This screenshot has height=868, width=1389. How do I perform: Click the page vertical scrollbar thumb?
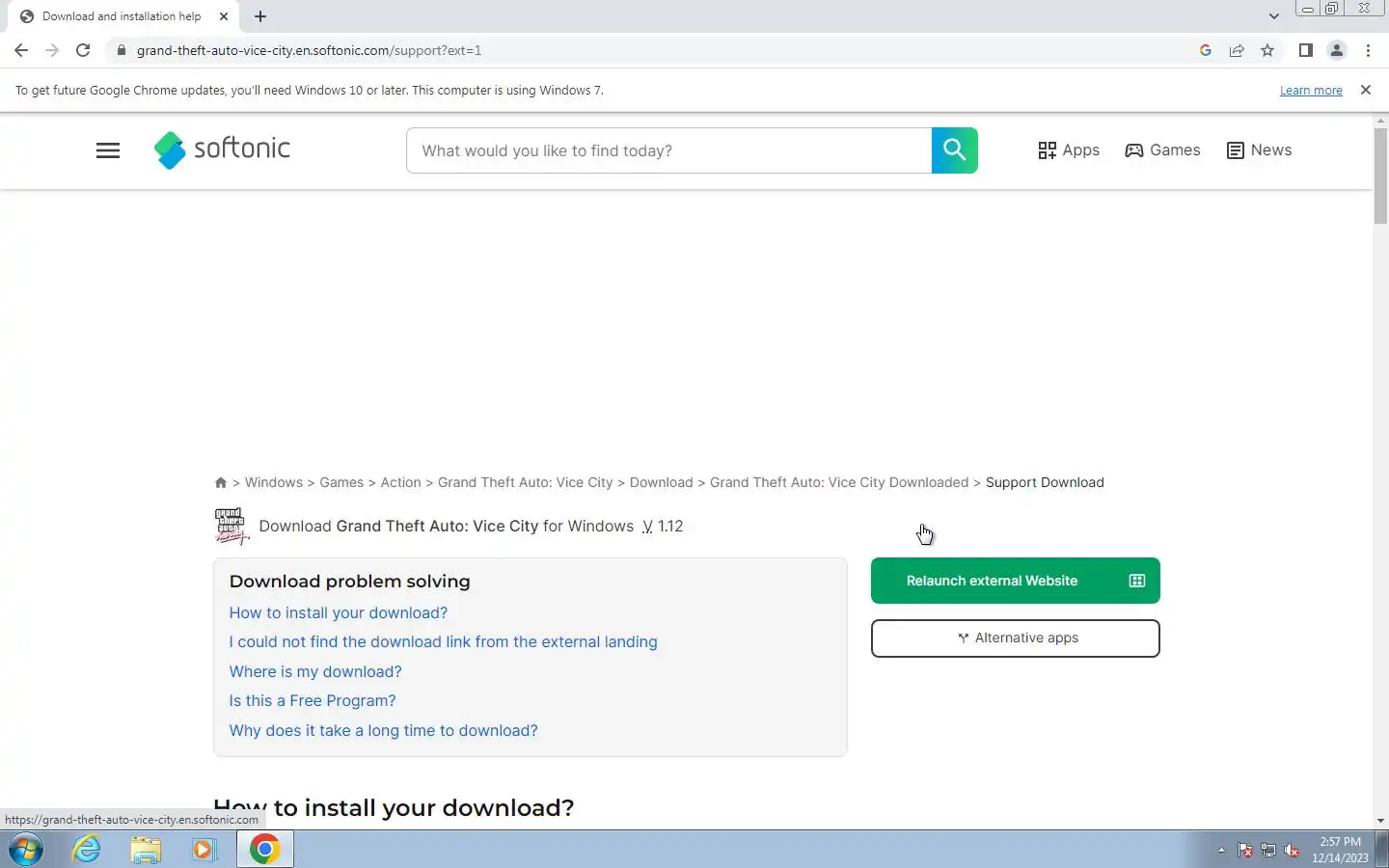pos(1380,176)
